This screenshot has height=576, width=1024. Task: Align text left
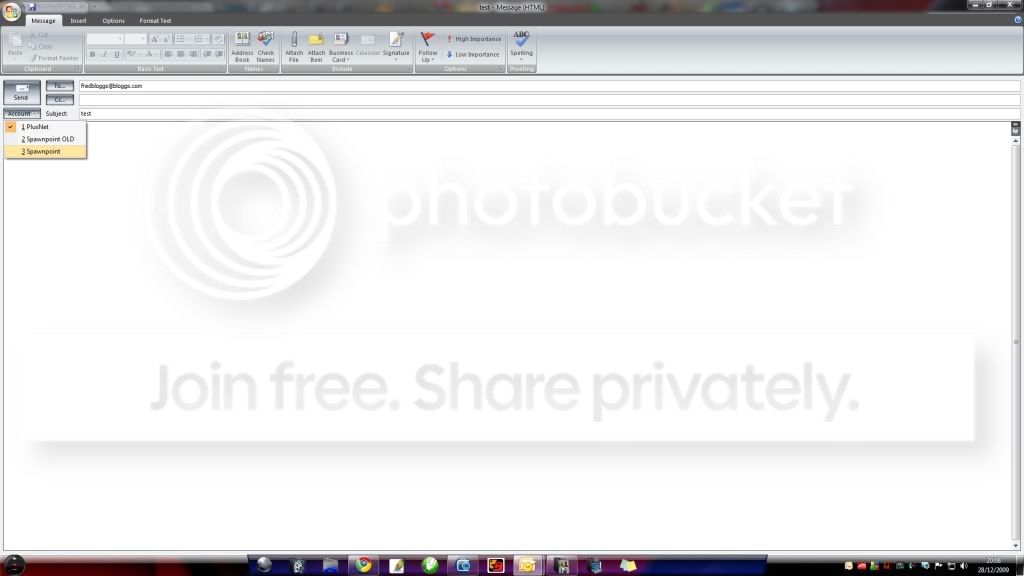(168, 54)
